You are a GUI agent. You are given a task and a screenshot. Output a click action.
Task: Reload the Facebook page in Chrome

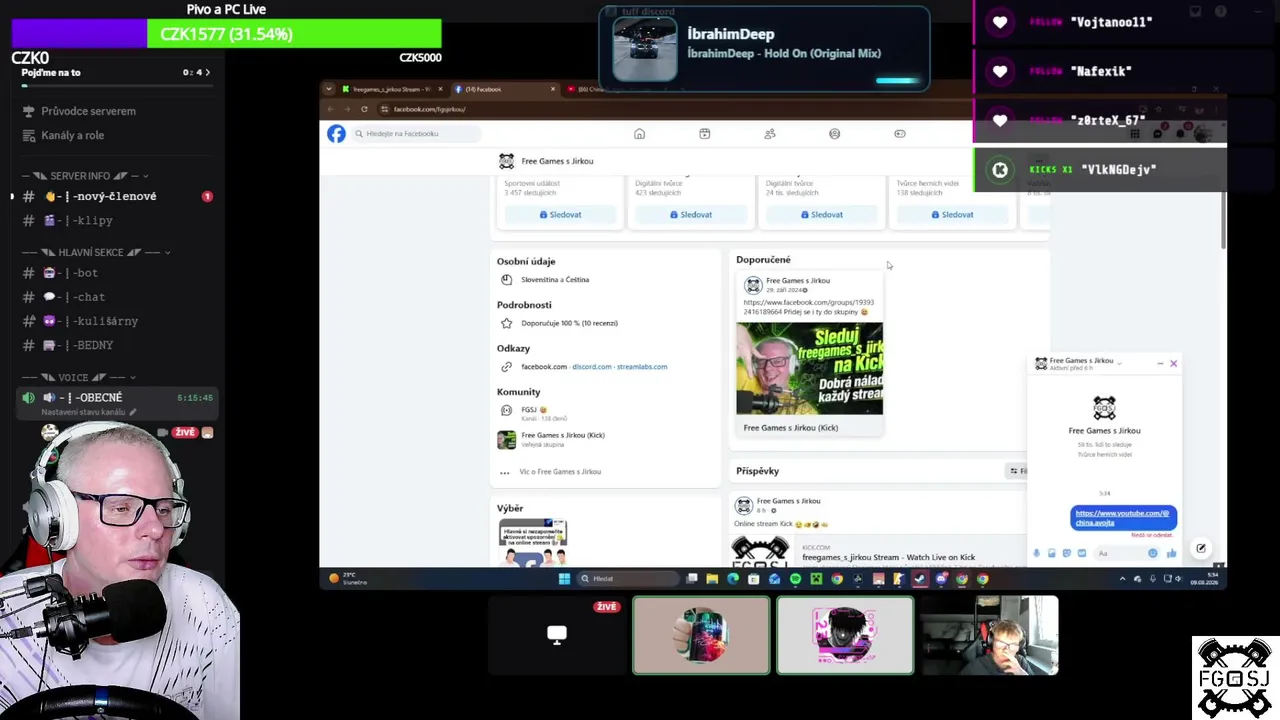click(364, 109)
